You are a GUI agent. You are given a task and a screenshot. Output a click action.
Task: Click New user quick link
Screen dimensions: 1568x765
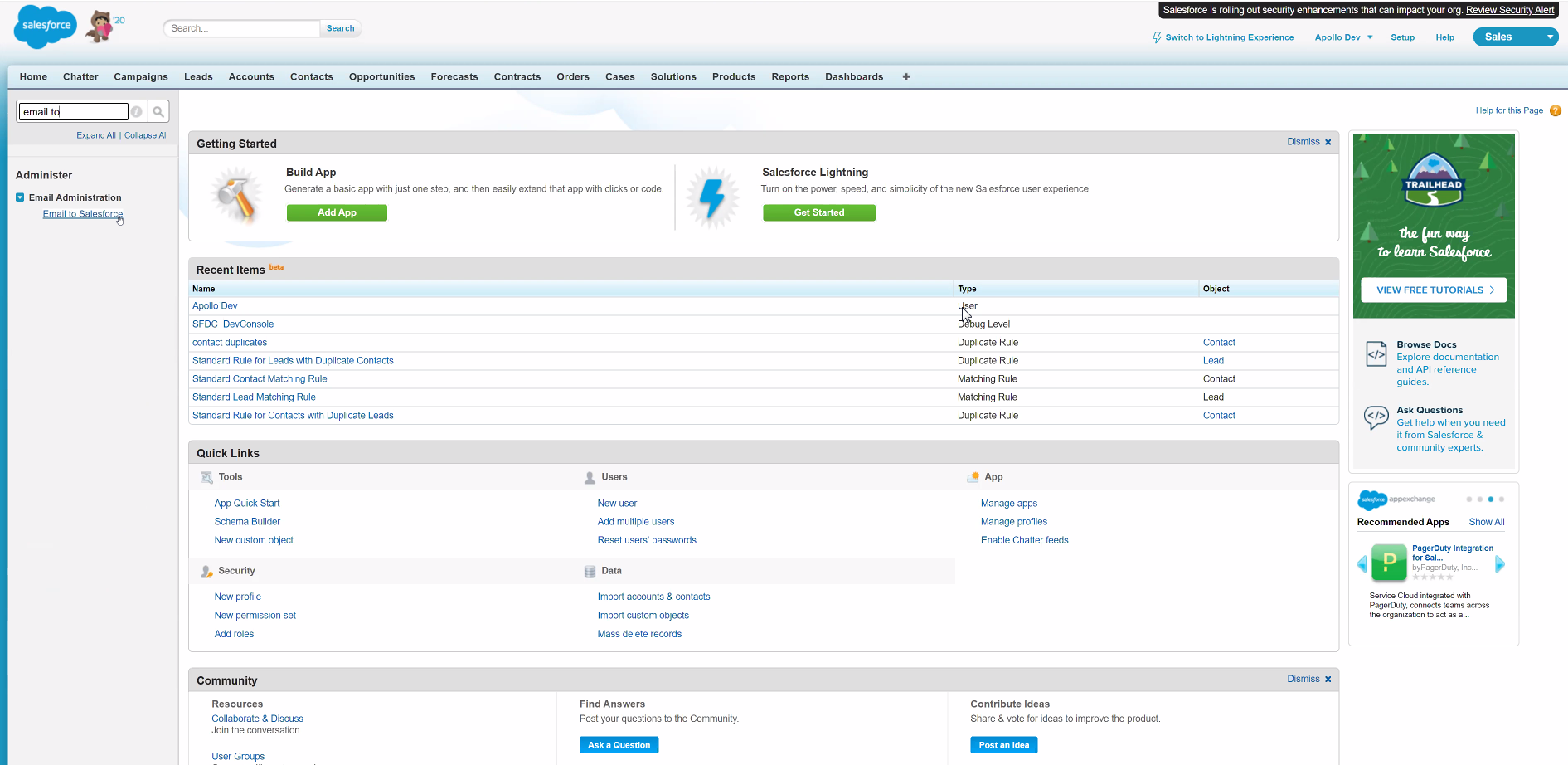(617, 504)
